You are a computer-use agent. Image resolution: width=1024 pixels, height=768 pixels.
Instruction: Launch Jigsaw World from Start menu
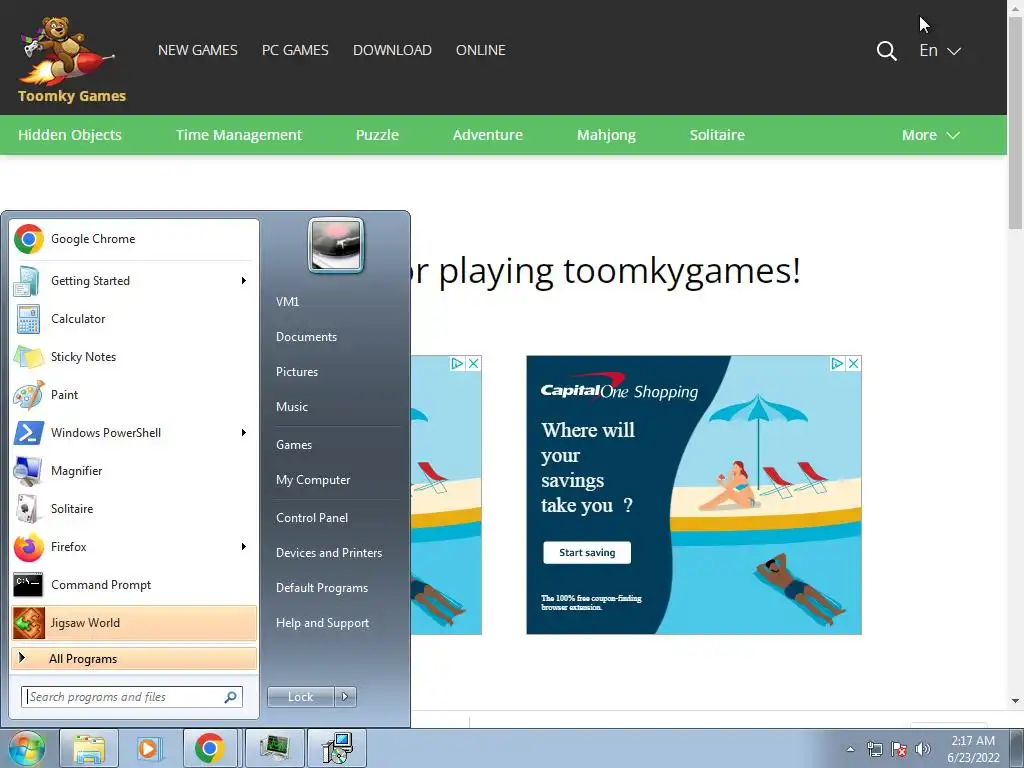[x=133, y=623]
